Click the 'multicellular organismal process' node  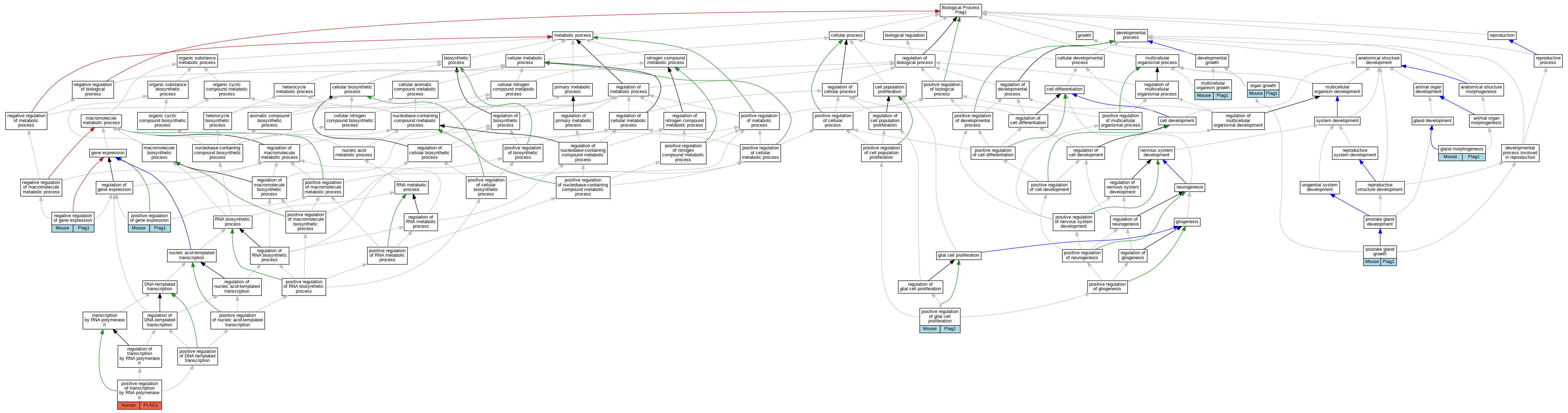pos(1157,60)
